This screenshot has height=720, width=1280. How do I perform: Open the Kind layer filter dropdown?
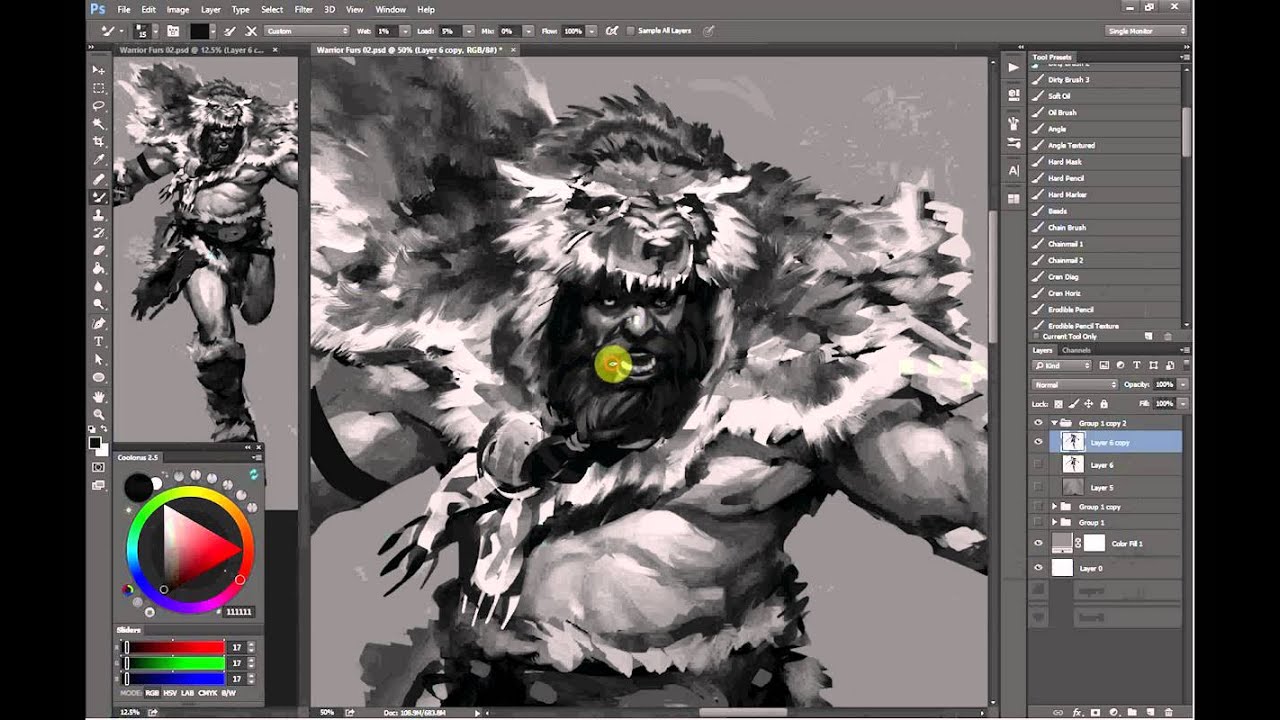pyautogui.click(x=1062, y=366)
